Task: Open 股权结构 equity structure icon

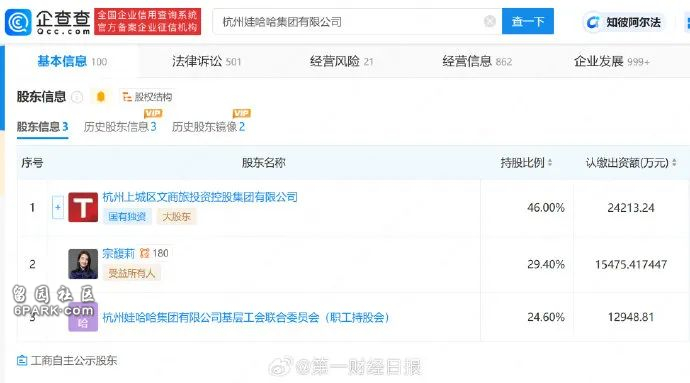Action: pos(127,97)
